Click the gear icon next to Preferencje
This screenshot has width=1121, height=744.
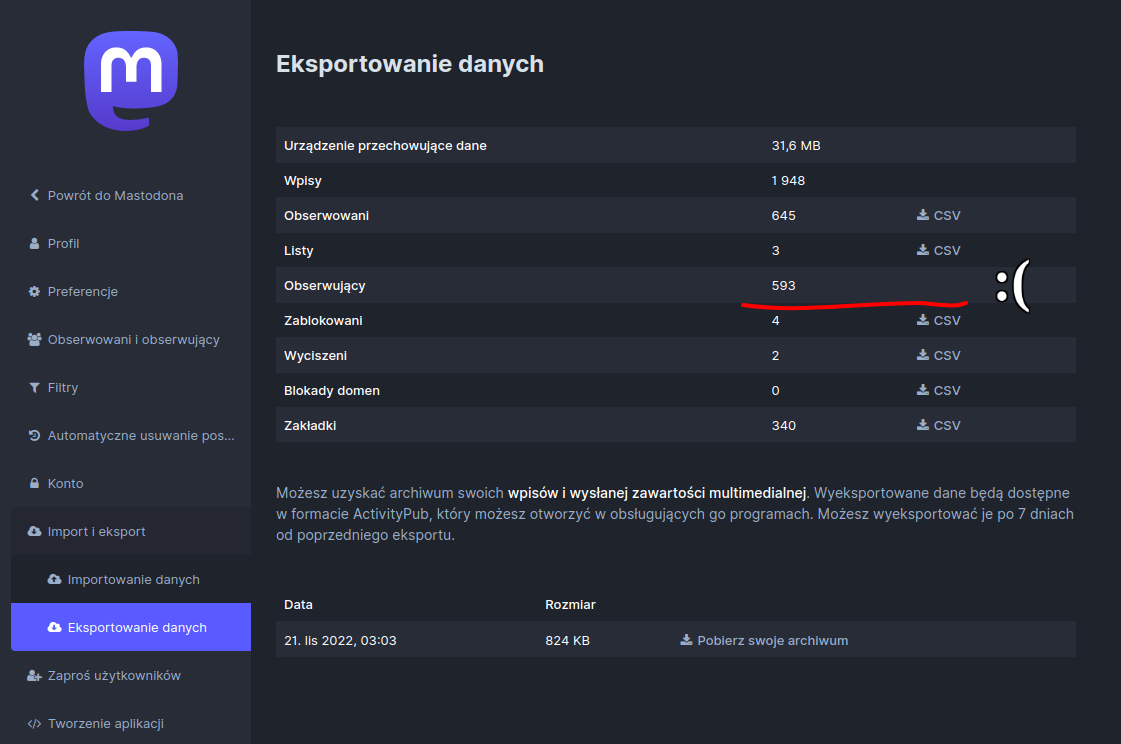(x=35, y=292)
